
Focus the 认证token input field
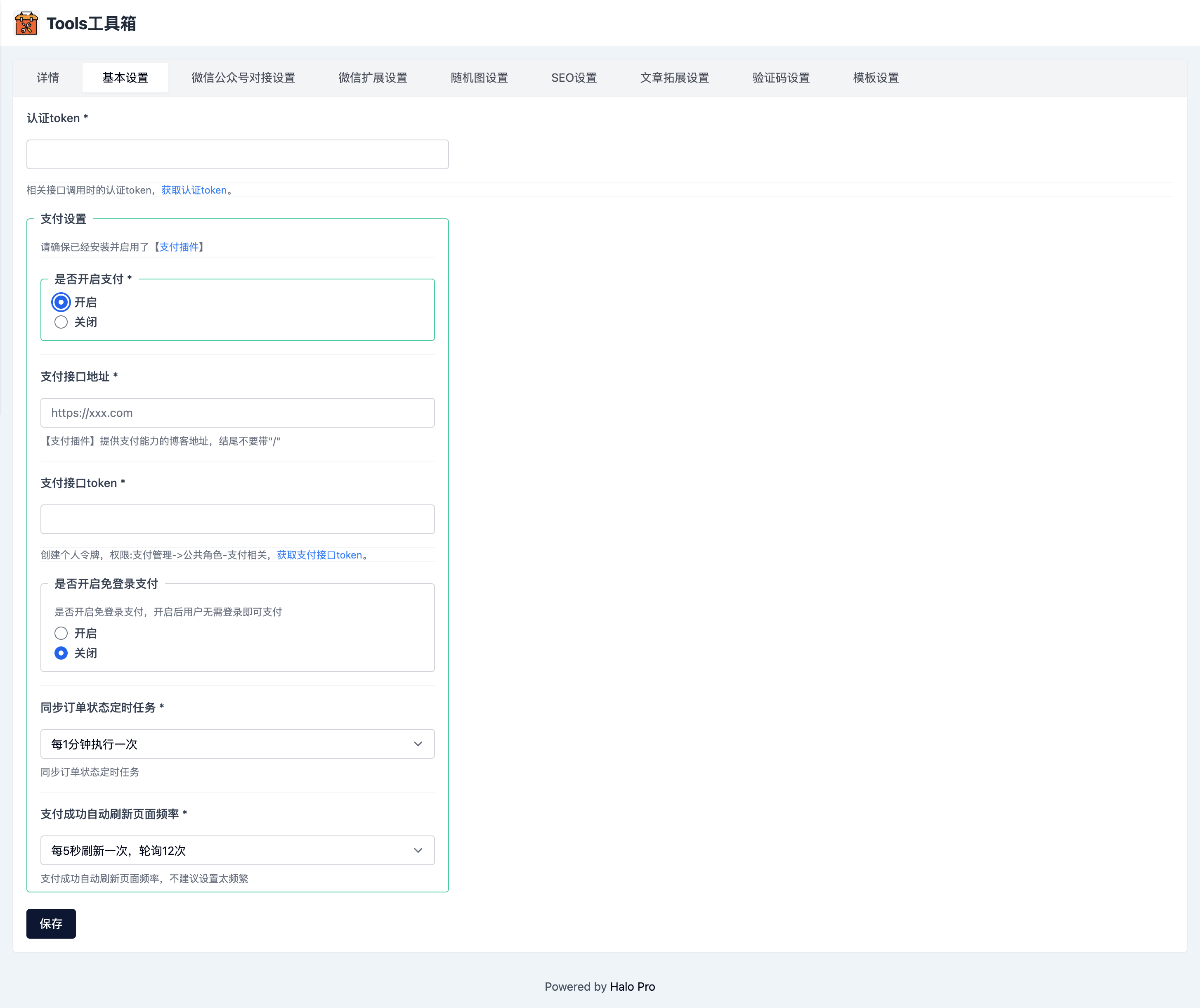pyautogui.click(x=237, y=154)
